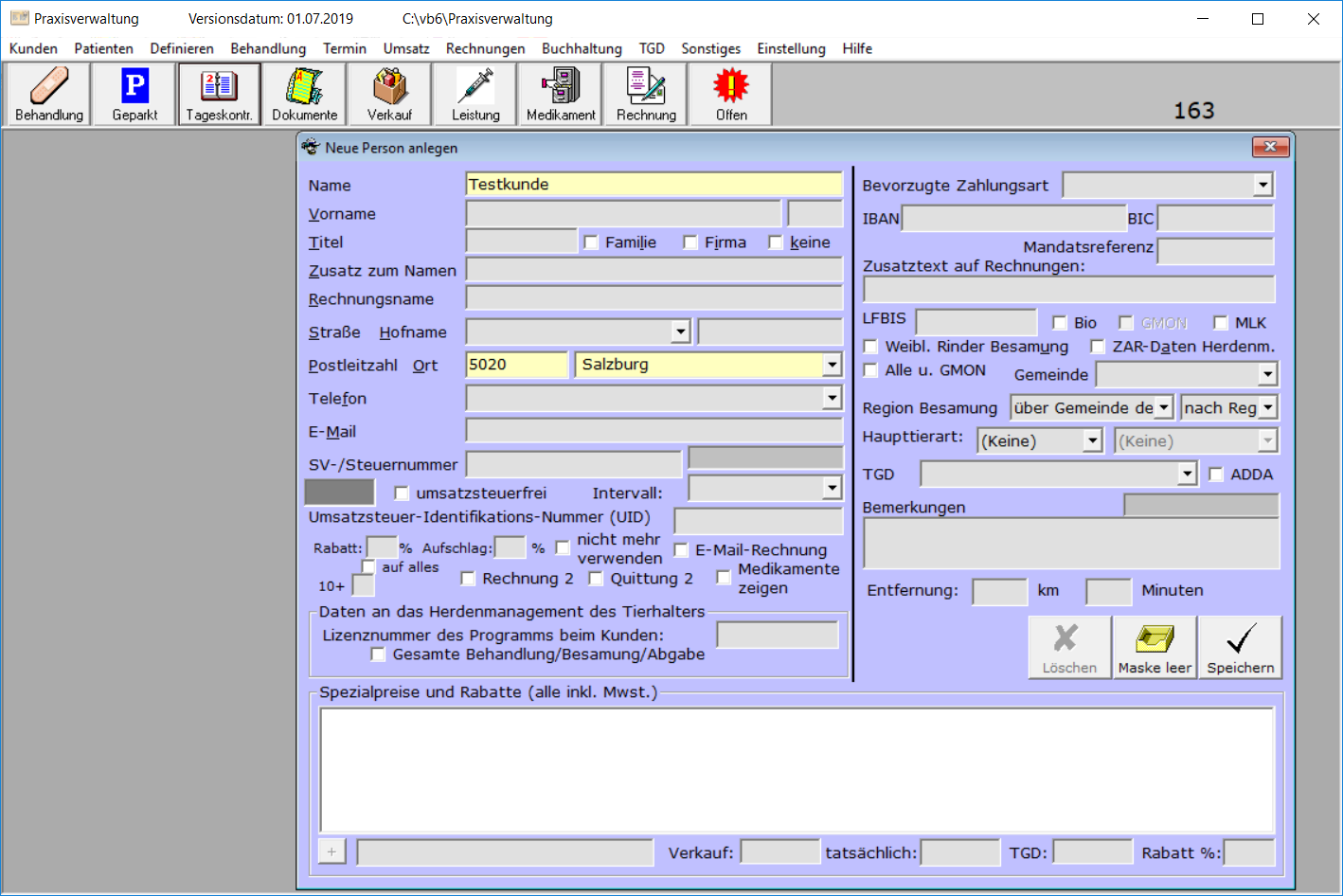The height and width of the screenshot is (896, 1343).
Task: Tick the keine checkbox
Action: [776, 242]
